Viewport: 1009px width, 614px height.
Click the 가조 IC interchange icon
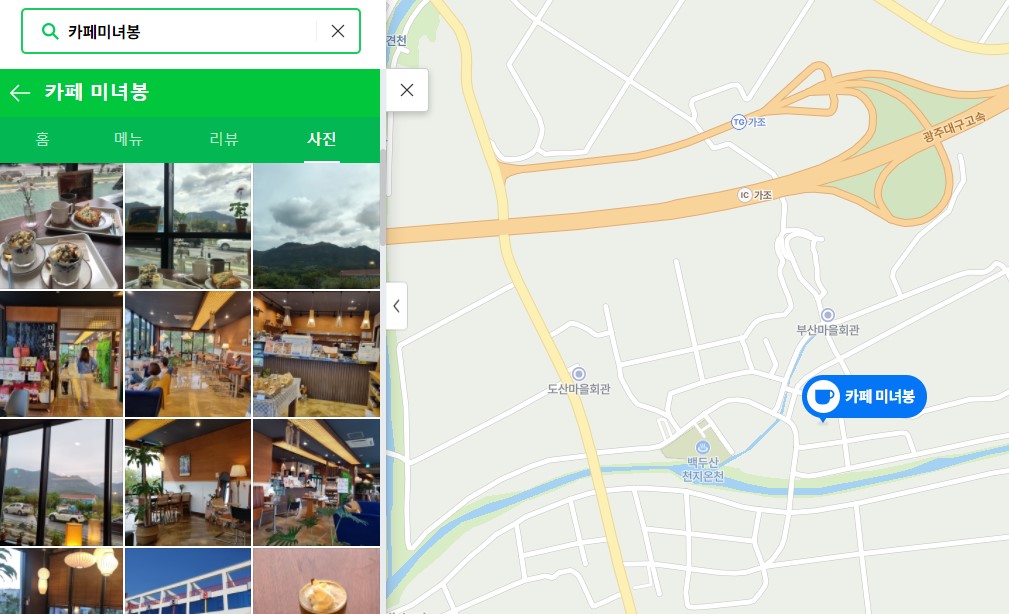(x=745, y=194)
